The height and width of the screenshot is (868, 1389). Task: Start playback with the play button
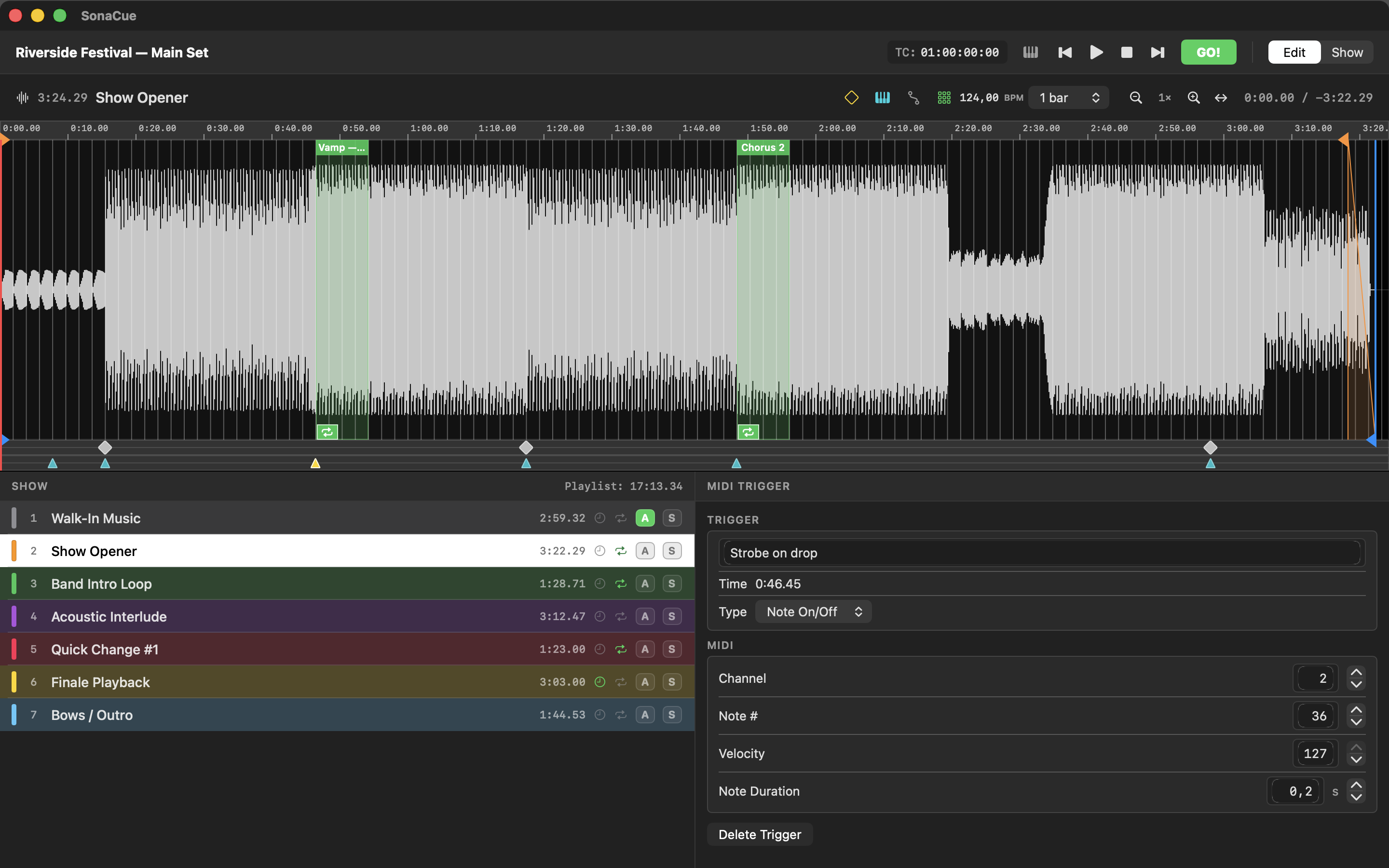[1096, 52]
